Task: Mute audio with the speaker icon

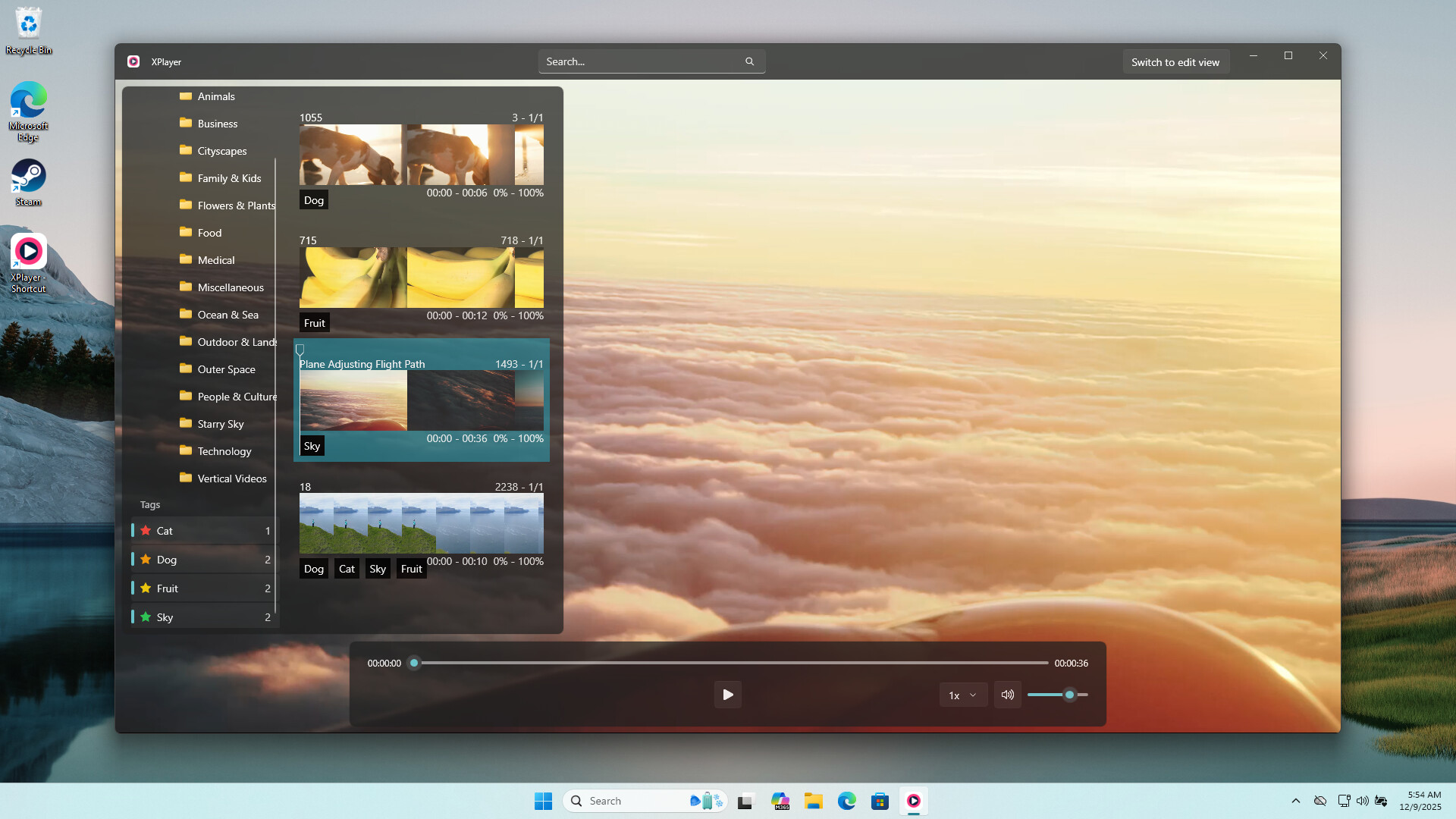Action: click(1007, 695)
